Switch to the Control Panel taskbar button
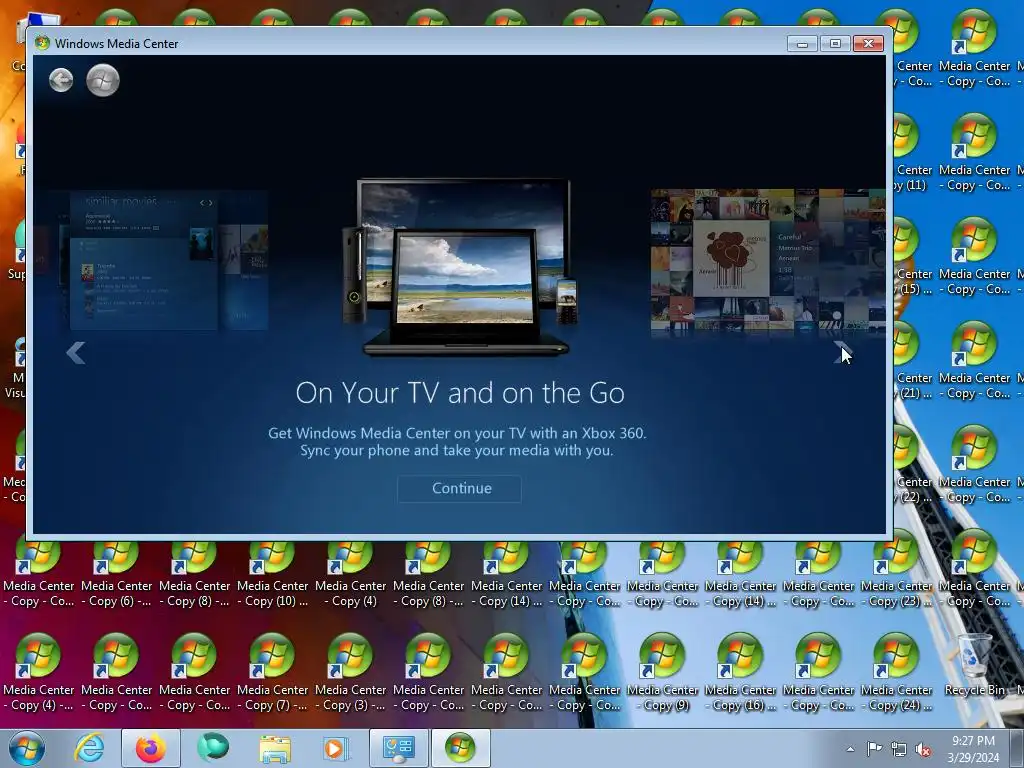The height and width of the screenshot is (768, 1024). pyautogui.click(x=399, y=748)
